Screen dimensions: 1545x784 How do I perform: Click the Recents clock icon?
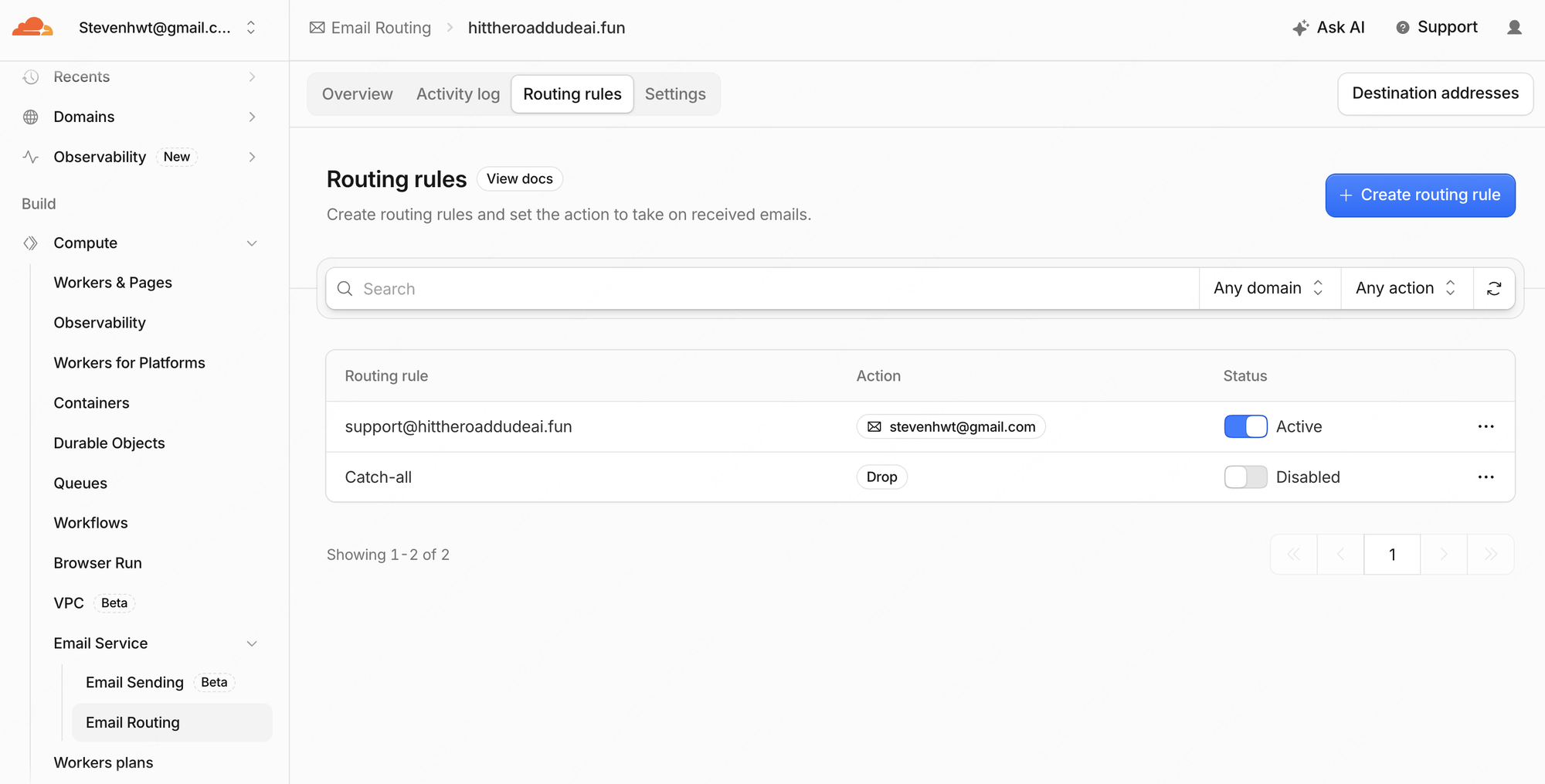click(31, 76)
